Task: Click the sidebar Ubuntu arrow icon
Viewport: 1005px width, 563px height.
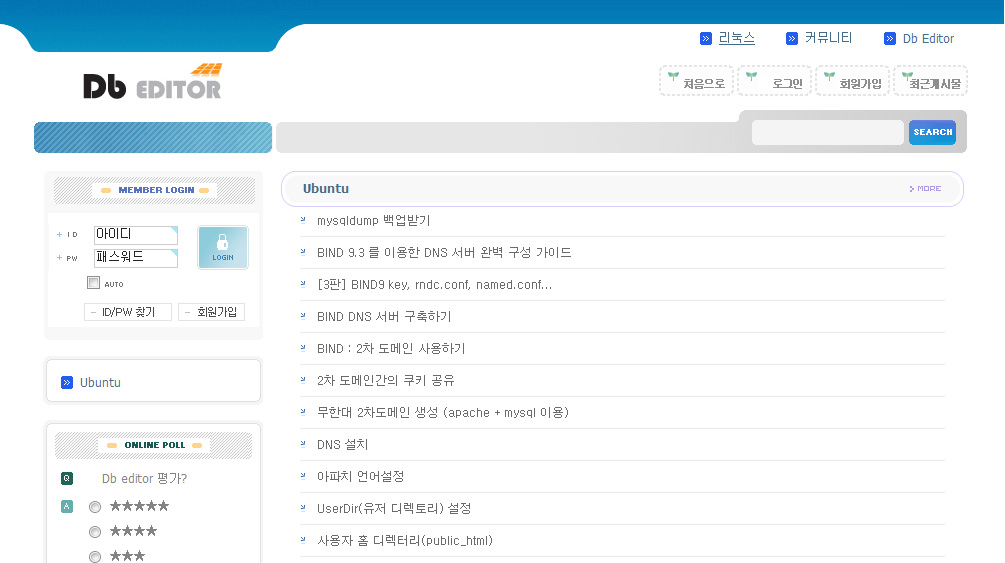Action: (x=67, y=382)
